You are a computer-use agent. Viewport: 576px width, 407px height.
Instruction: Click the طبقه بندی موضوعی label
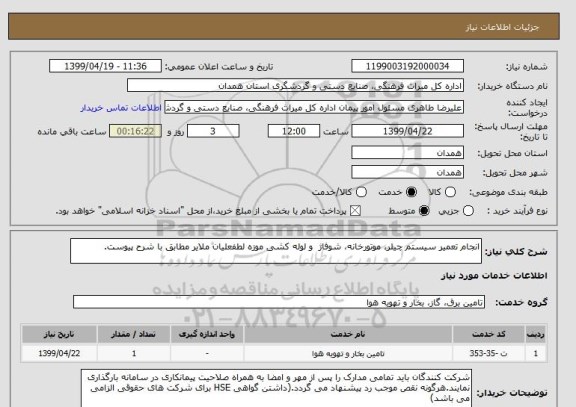[508, 192]
